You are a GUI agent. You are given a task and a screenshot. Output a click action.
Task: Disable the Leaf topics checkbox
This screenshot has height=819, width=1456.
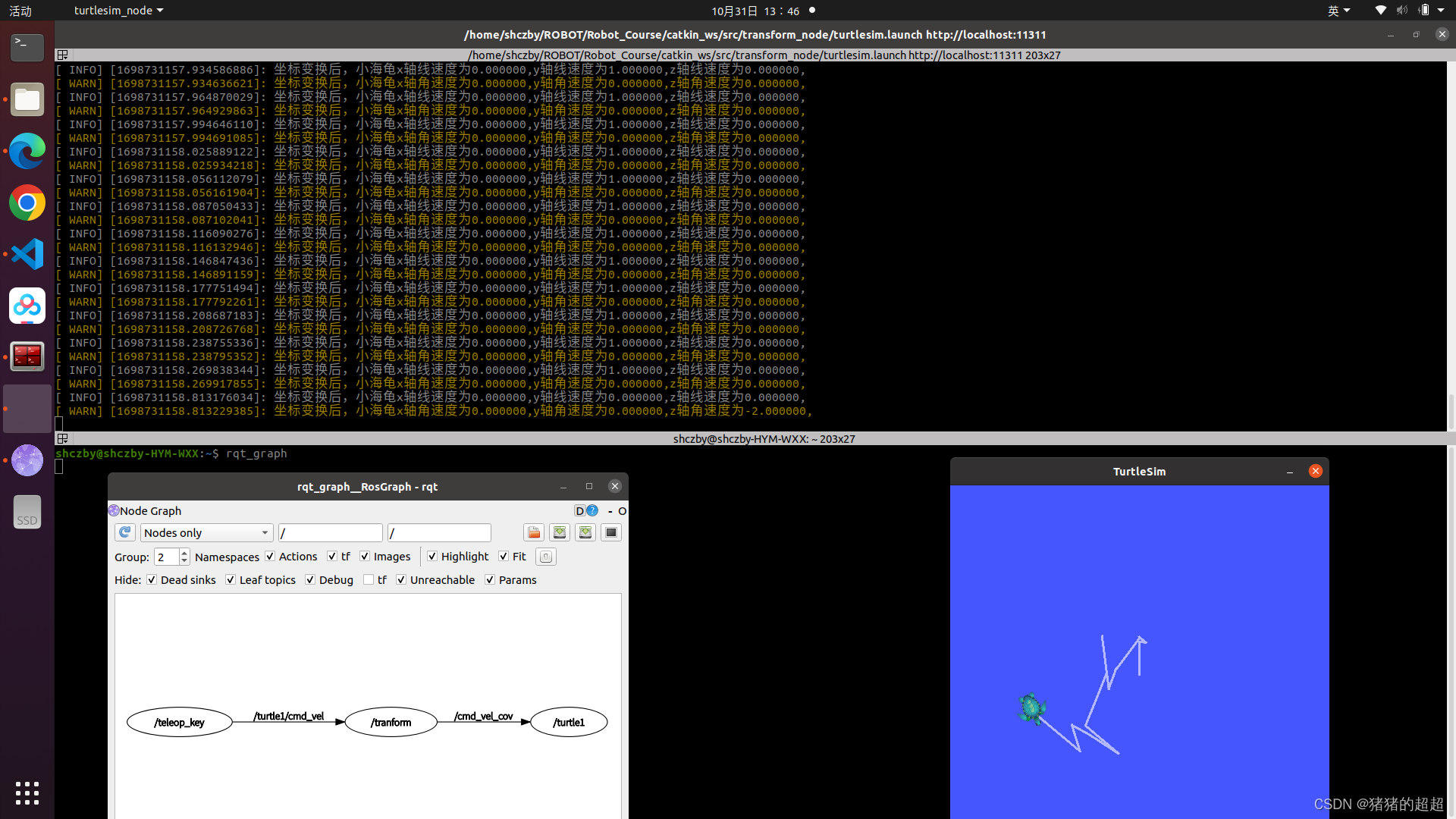click(x=231, y=579)
